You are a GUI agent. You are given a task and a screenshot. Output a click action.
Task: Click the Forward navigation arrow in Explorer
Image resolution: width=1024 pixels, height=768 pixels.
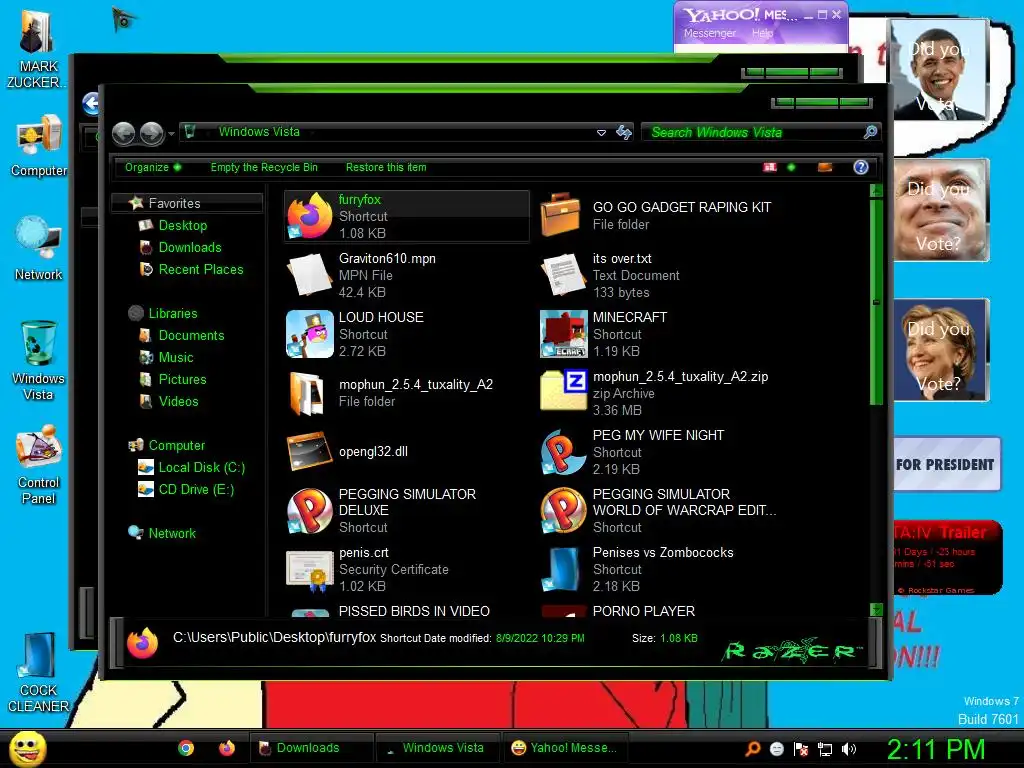click(x=152, y=133)
